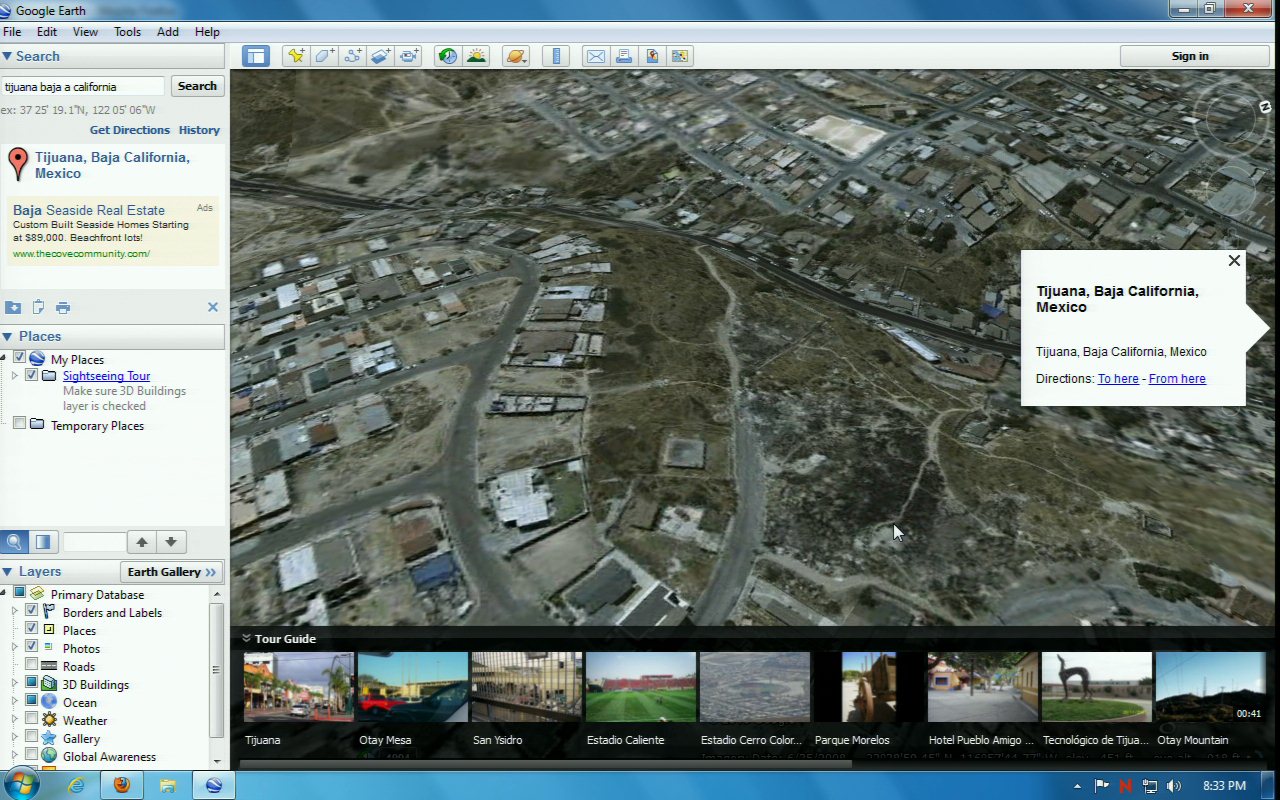Open the View menu
This screenshot has width=1280, height=800.
click(85, 32)
